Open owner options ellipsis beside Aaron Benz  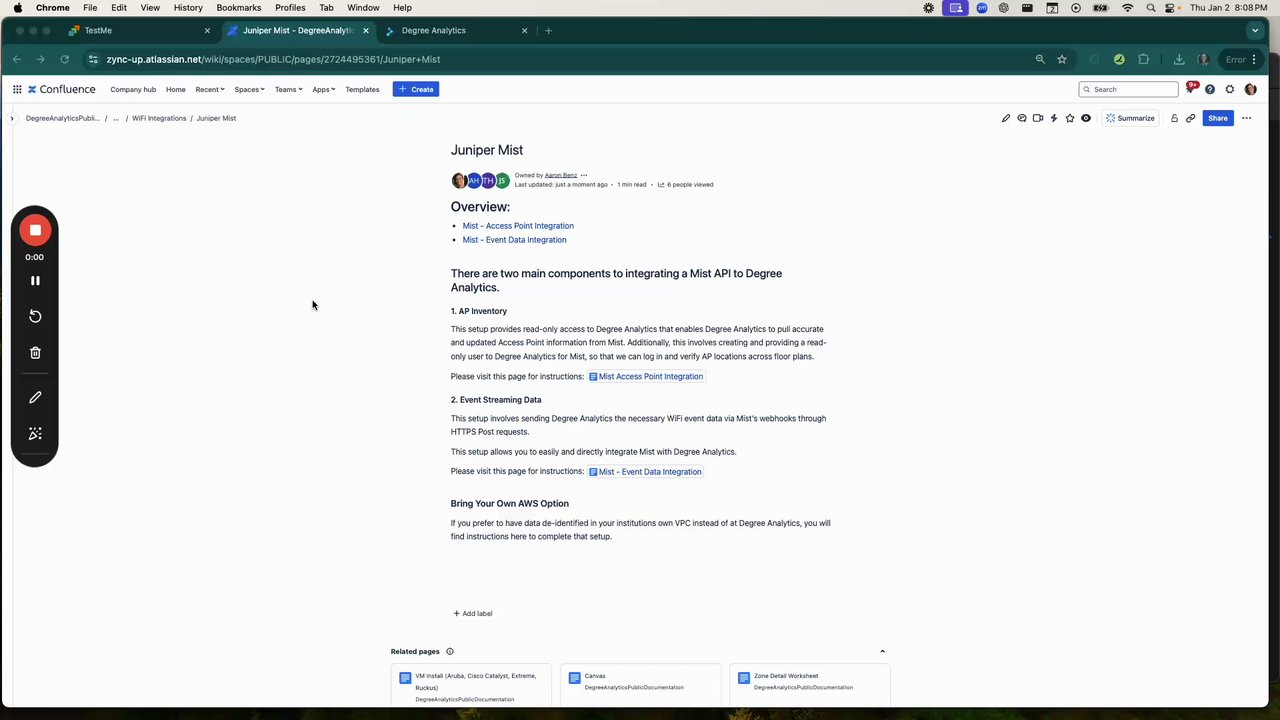(x=584, y=175)
